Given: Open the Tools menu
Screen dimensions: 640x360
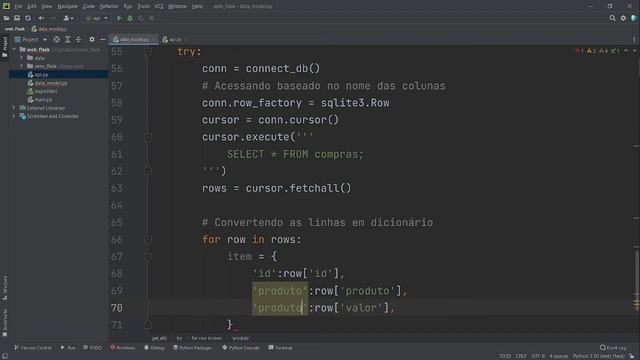Looking at the screenshot, I should (x=143, y=6).
